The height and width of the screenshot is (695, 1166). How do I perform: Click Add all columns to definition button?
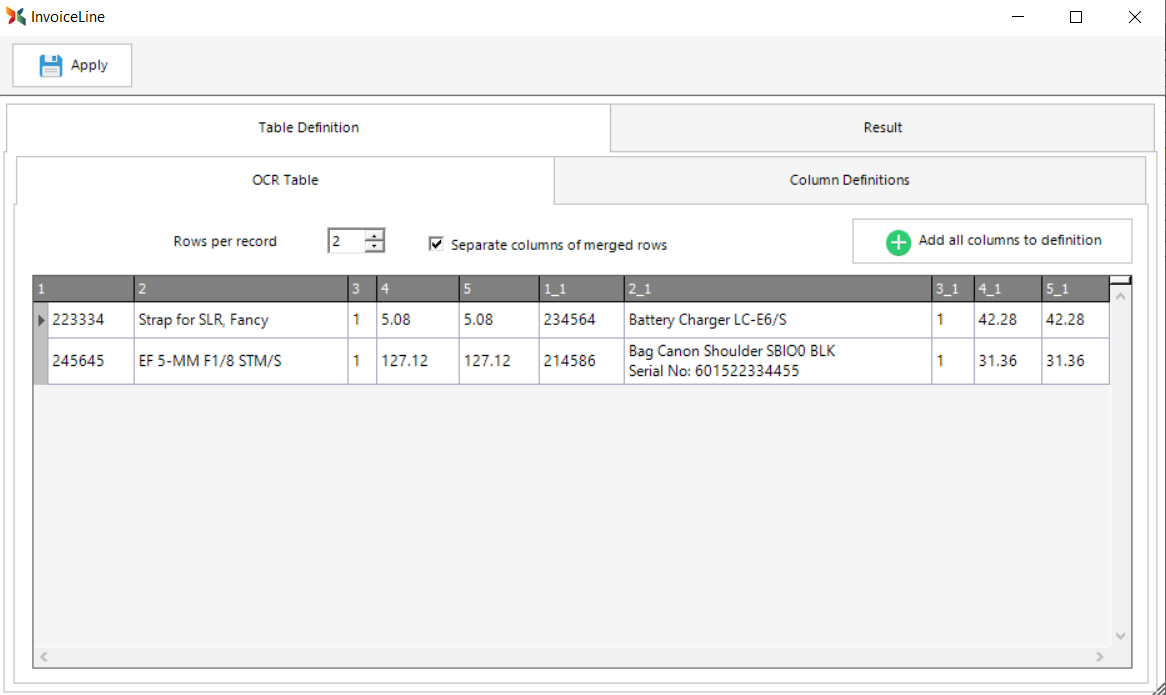pyautogui.click(x=992, y=241)
